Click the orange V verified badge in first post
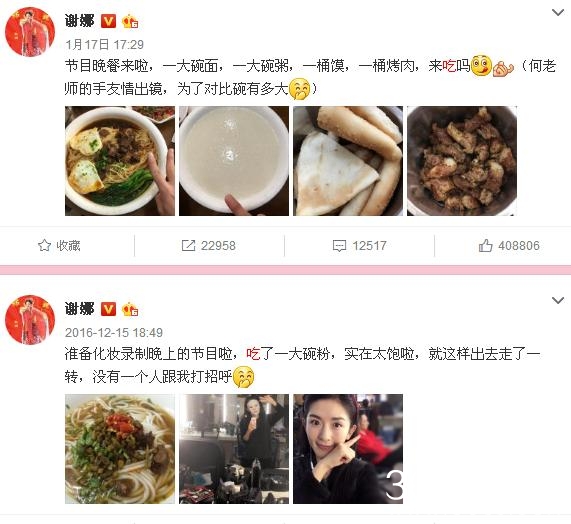 click(x=108, y=21)
